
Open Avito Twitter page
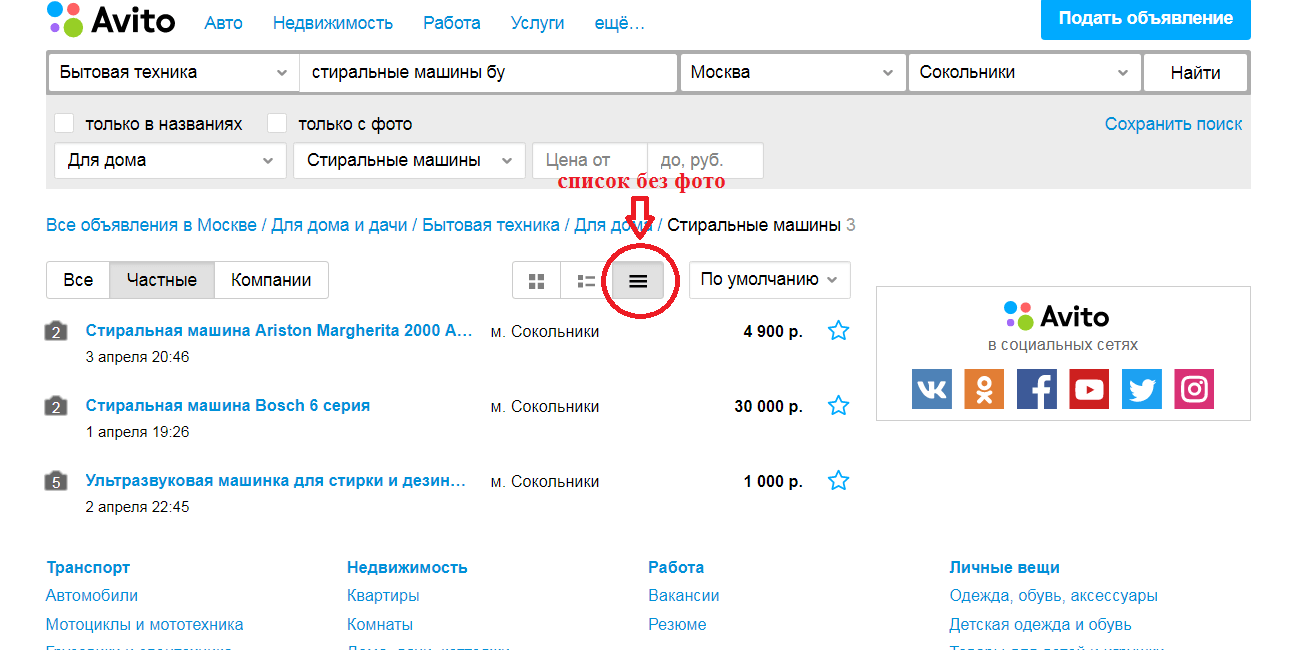(x=1142, y=389)
